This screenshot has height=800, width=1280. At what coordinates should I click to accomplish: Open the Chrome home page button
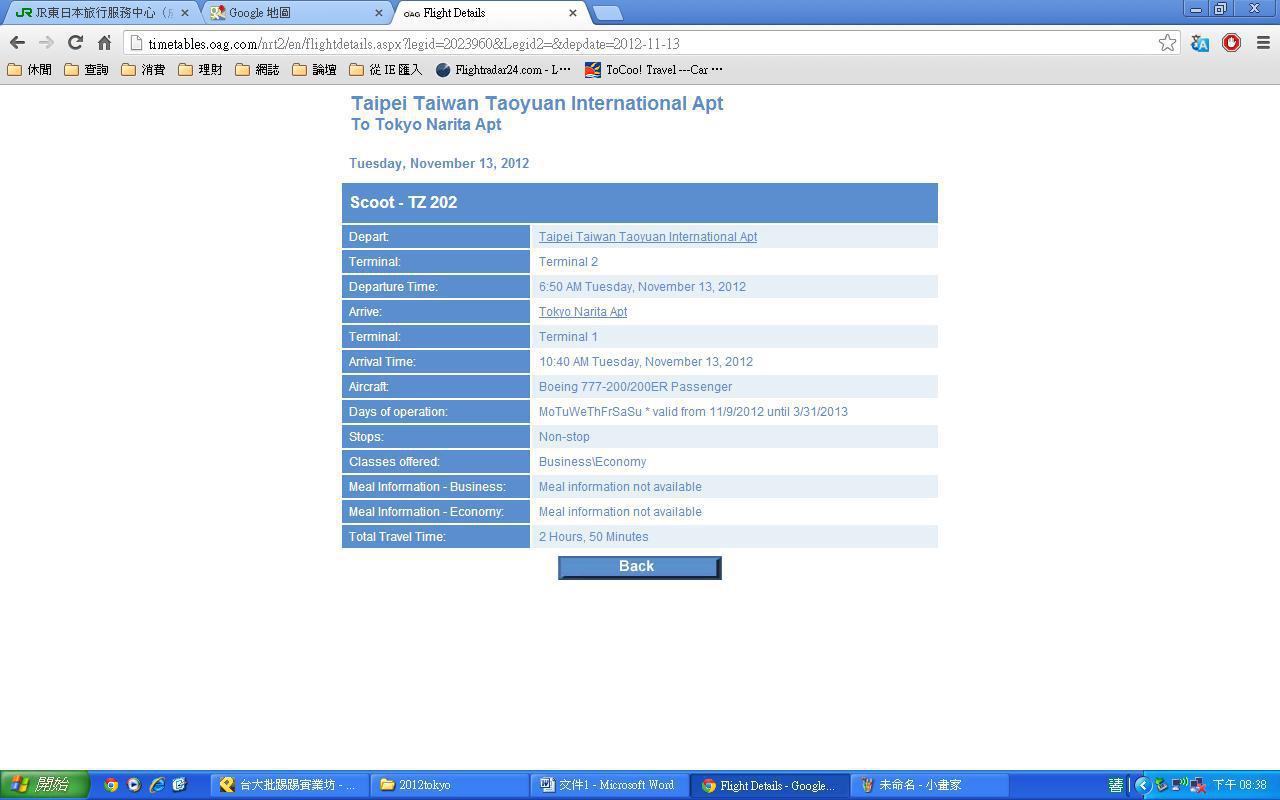(x=104, y=43)
